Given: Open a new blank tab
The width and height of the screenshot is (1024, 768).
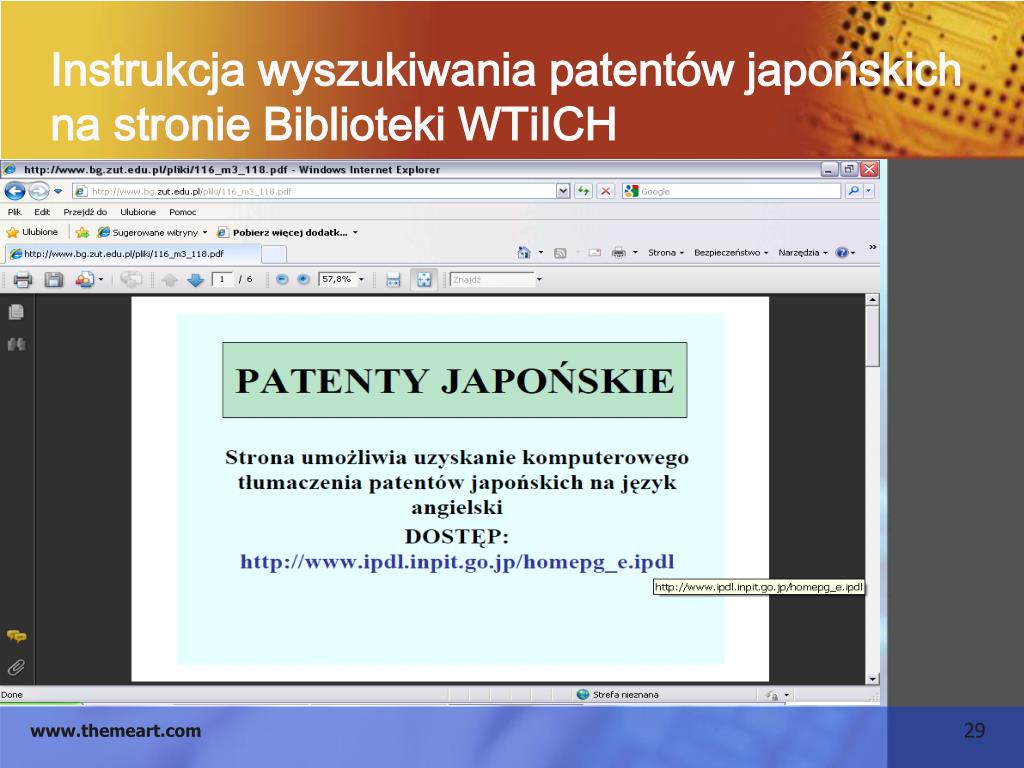Looking at the screenshot, I should coord(274,254).
